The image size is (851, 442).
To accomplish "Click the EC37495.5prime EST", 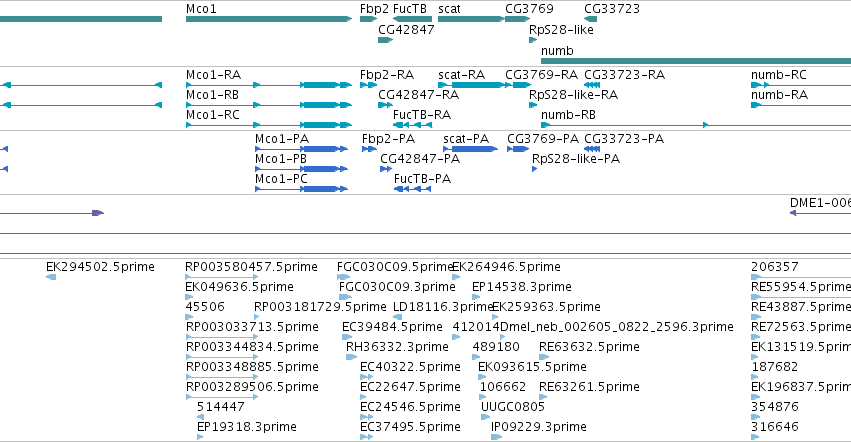I will (410, 427).
